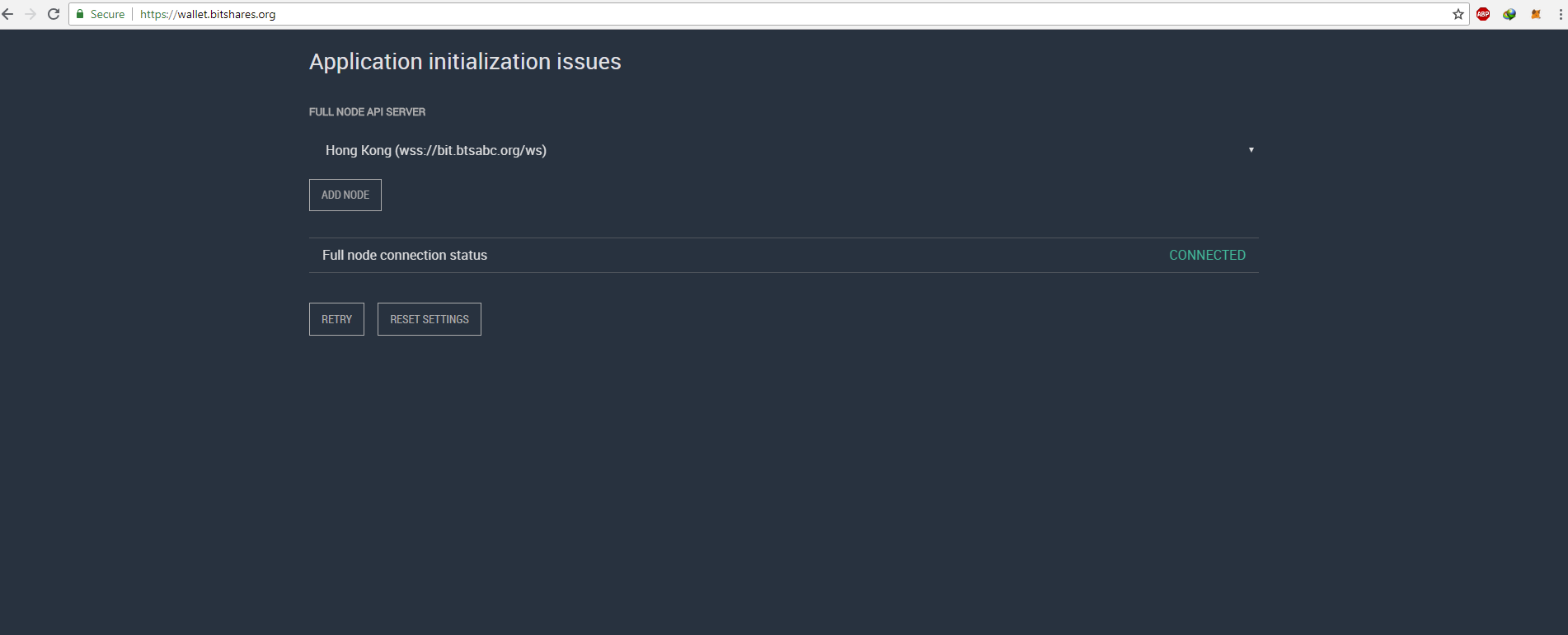Click the ADD NODE button
Screen dimensions: 1568x635
345,195
